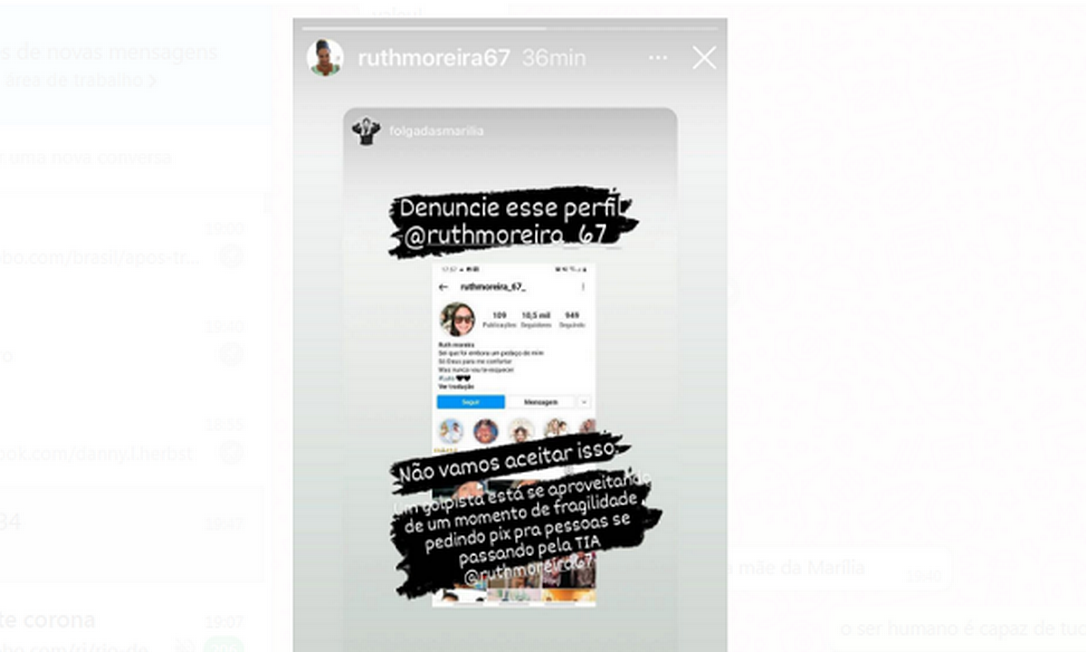Screen dimensions: 1086x652
Task: Click the 36min story timestamp
Action: [x=554, y=58]
